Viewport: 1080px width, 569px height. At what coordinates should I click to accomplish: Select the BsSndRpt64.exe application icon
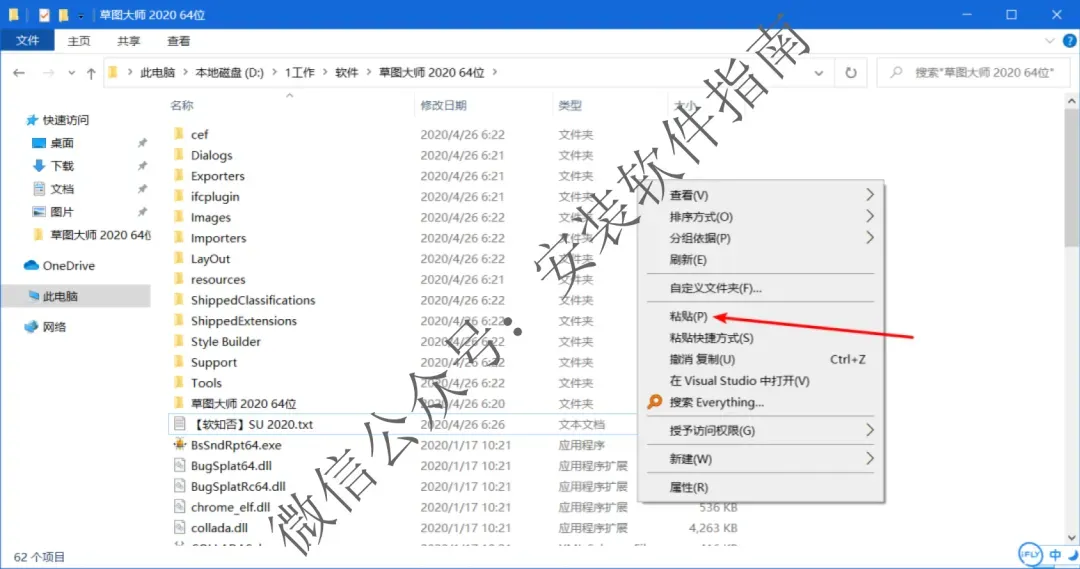[179, 444]
